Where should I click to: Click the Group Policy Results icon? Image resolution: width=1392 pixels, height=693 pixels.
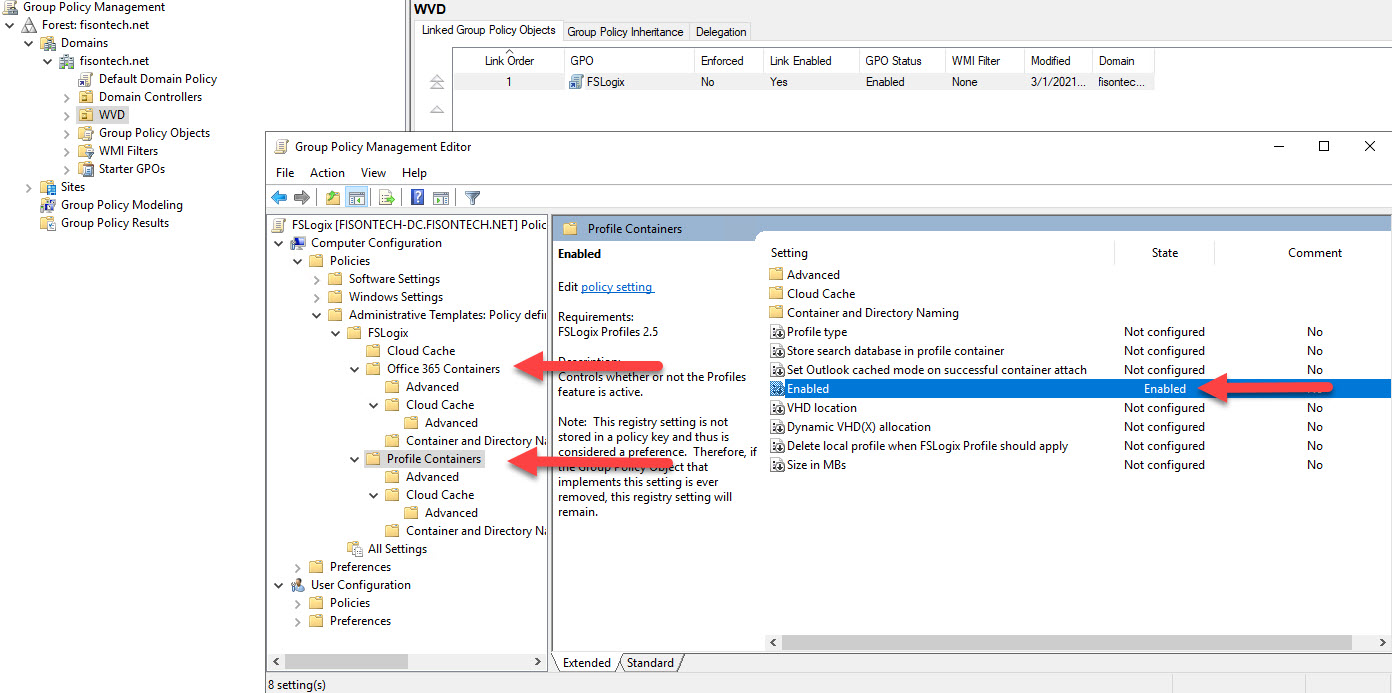48,223
